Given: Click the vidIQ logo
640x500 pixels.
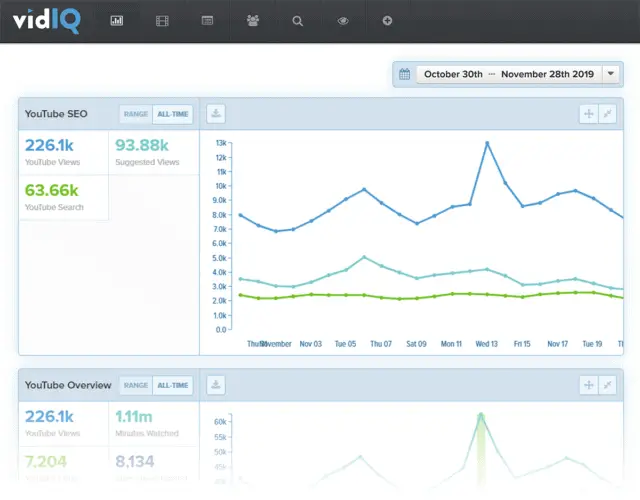Looking at the screenshot, I should (x=47, y=21).
